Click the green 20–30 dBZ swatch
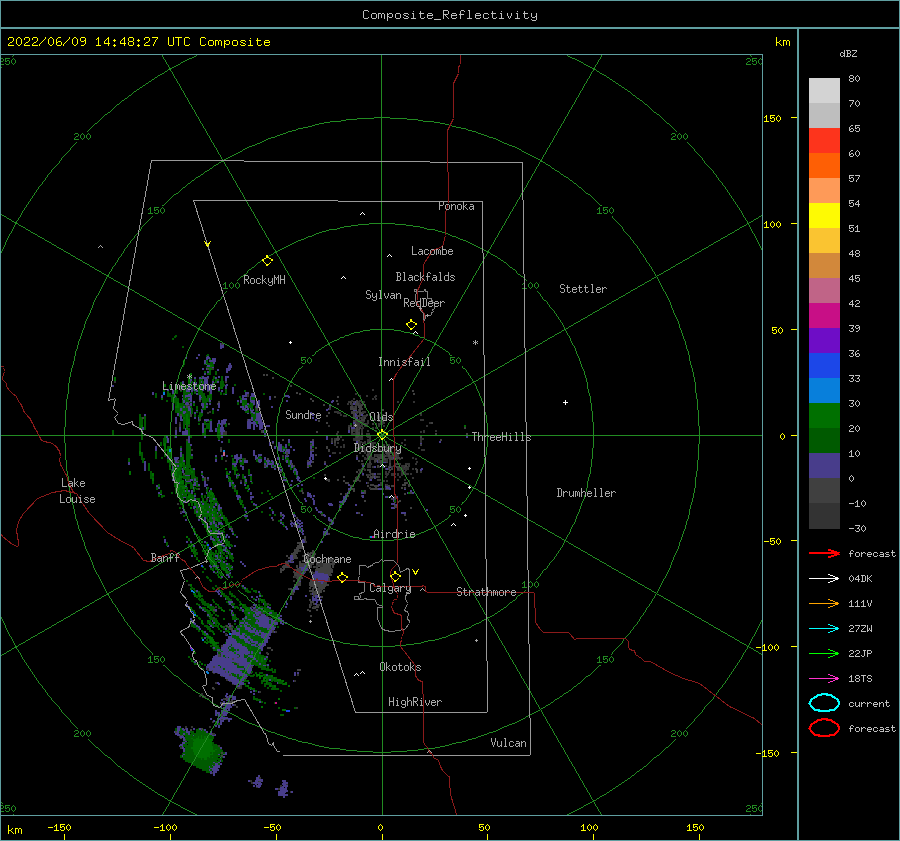Image resolution: width=900 pixels, height=841 pixels. pos(824,416)
